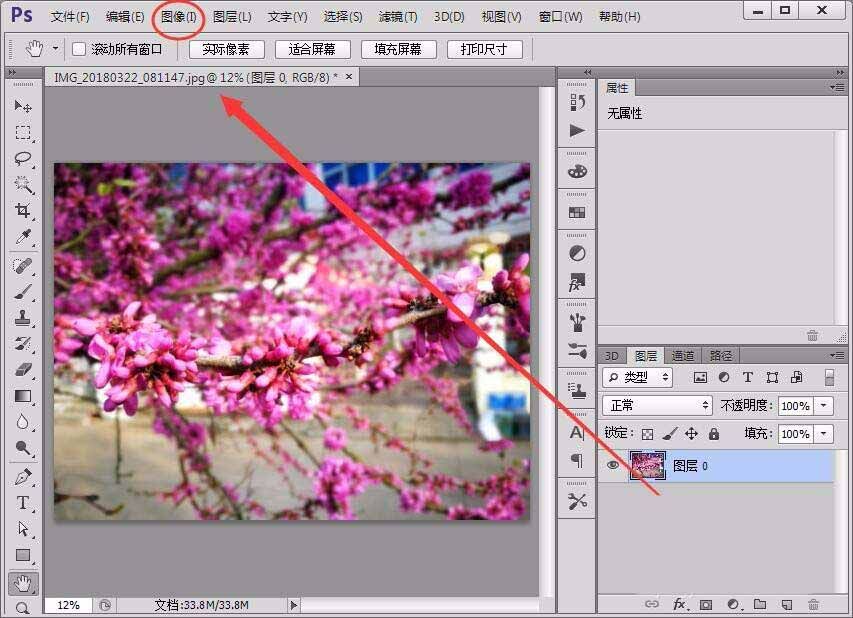Viewport: 853px width, 618px height.
Task: Click the 图层 0 layer thumbnail
Action: coord(647,465)
